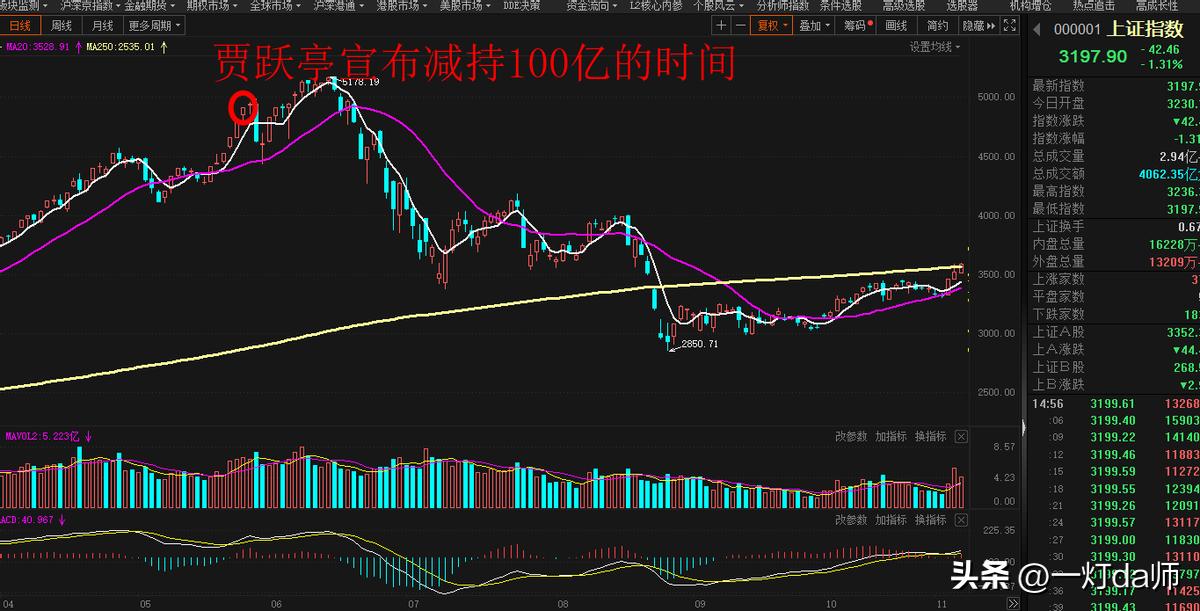1200x611 pixels.
Task: Click tick row with price 3199.59
Action: (x=1115, y=471)
